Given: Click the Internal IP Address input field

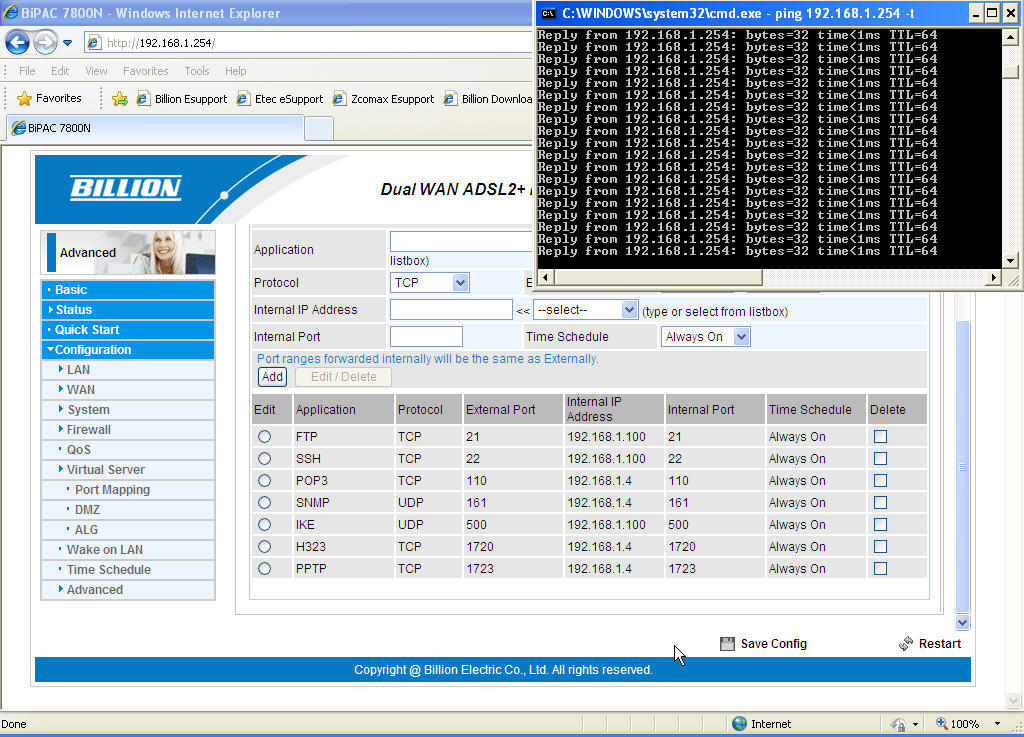Looking at the screenshot, I should click(x=451, y=310).
